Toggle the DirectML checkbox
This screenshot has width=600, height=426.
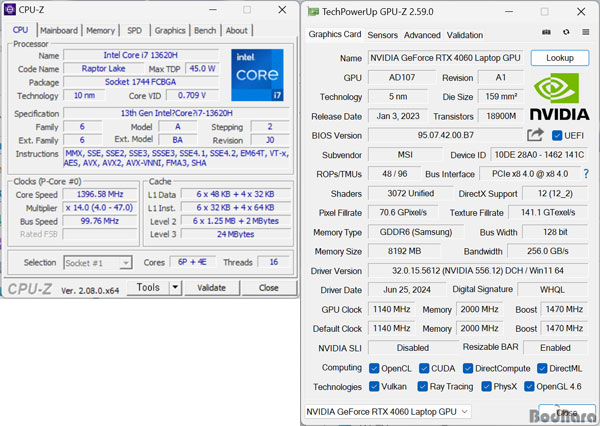point(542,368)
